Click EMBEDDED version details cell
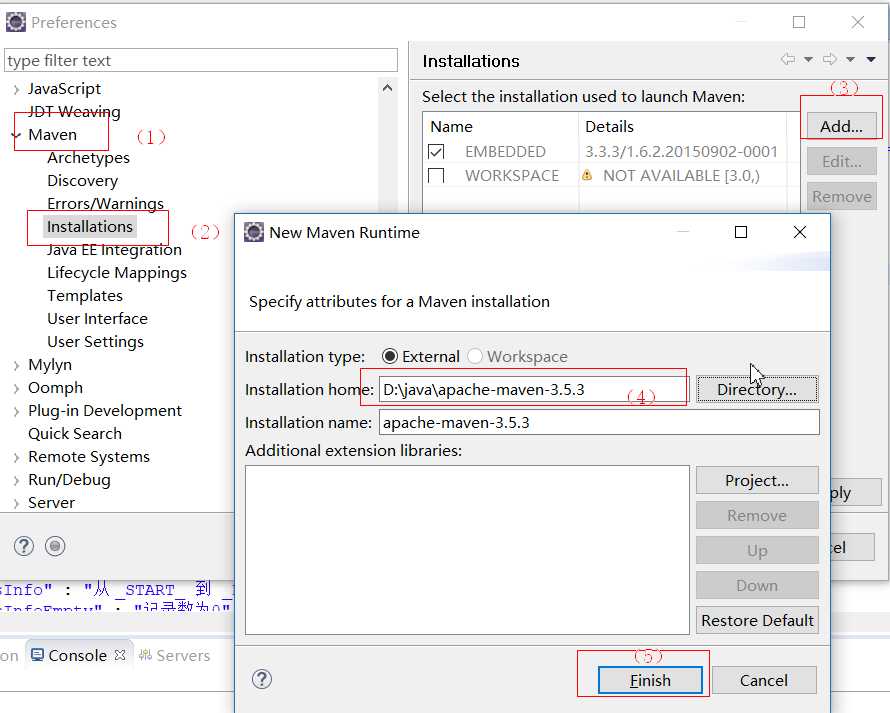Screen dimensions: 890x713 point(682,152)
